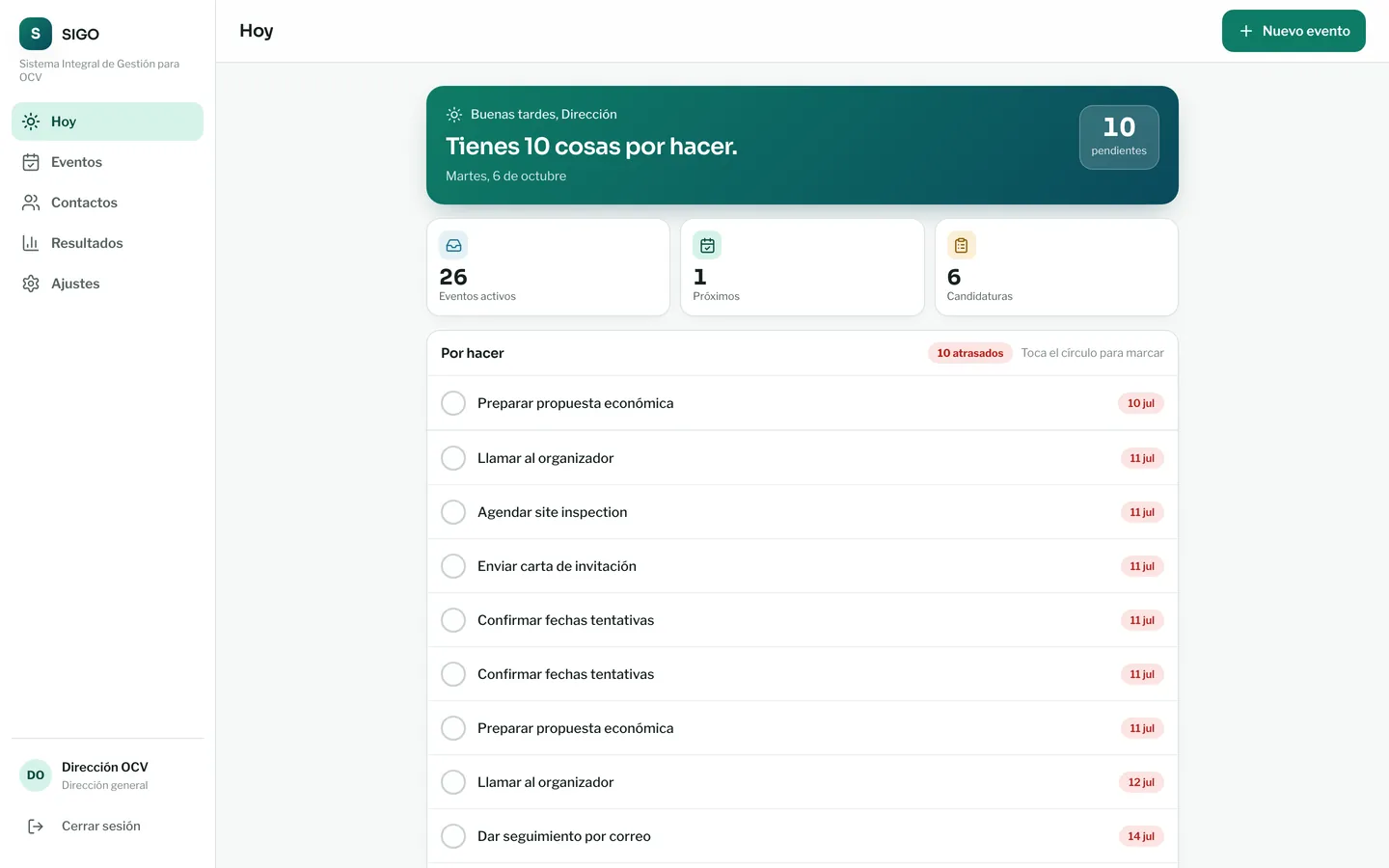Click the 12 jul date badge

pyautogui.click(x=1141, y=782)
